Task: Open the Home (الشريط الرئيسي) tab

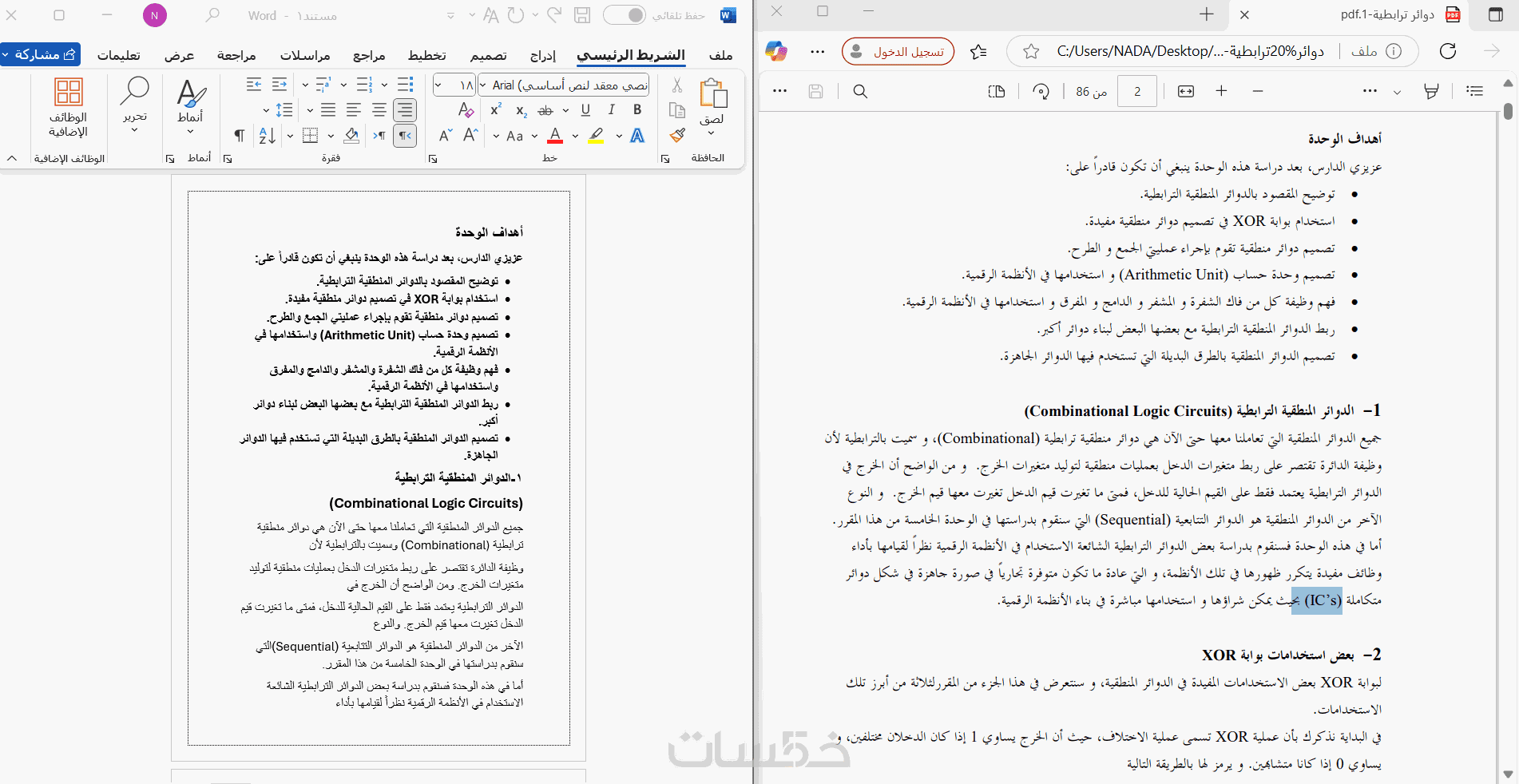Action: pyautogui.click(x=630, y=55)
